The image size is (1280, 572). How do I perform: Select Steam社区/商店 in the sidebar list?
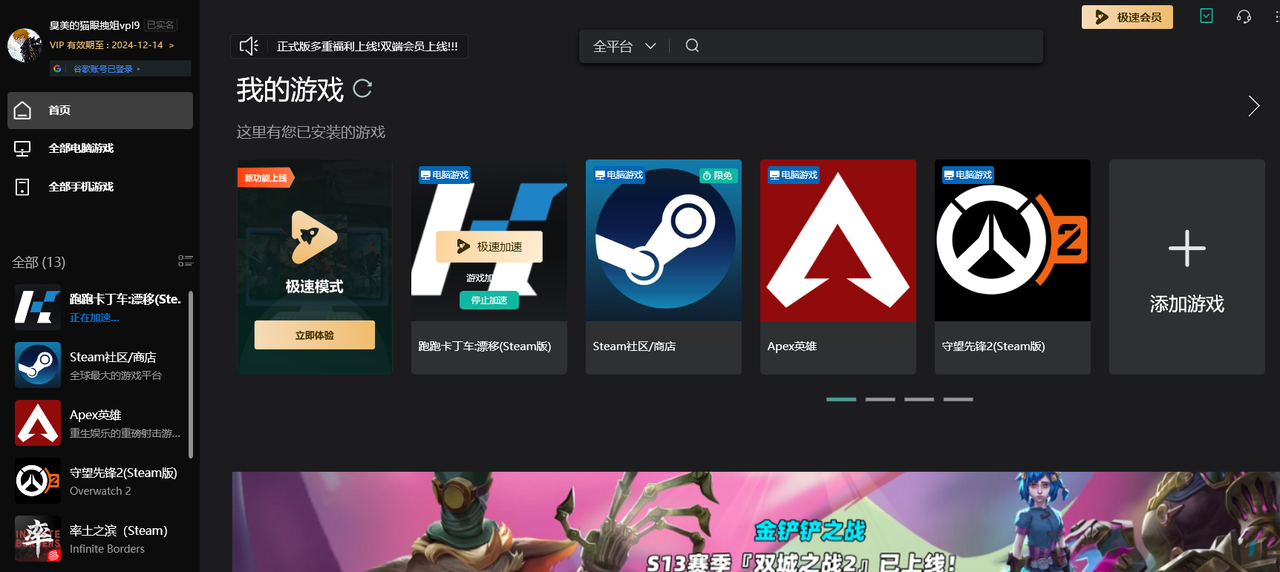98,365
